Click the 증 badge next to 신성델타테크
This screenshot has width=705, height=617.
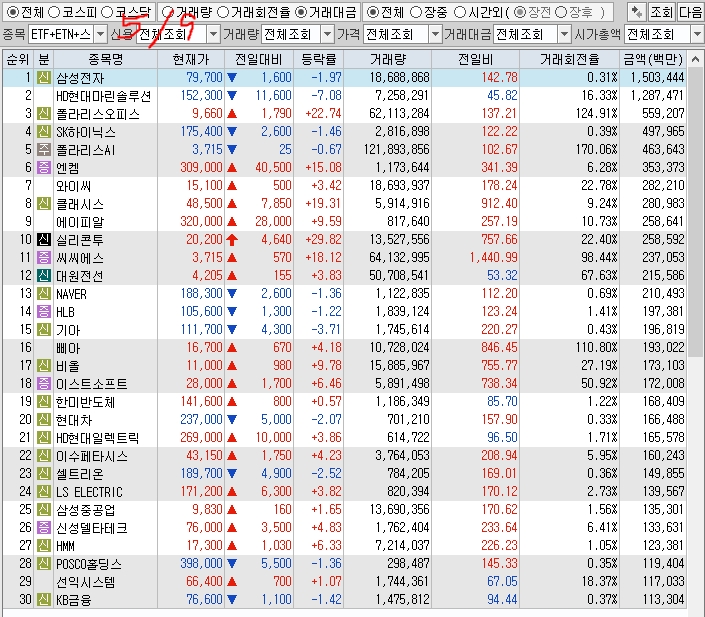click(44, 527)
